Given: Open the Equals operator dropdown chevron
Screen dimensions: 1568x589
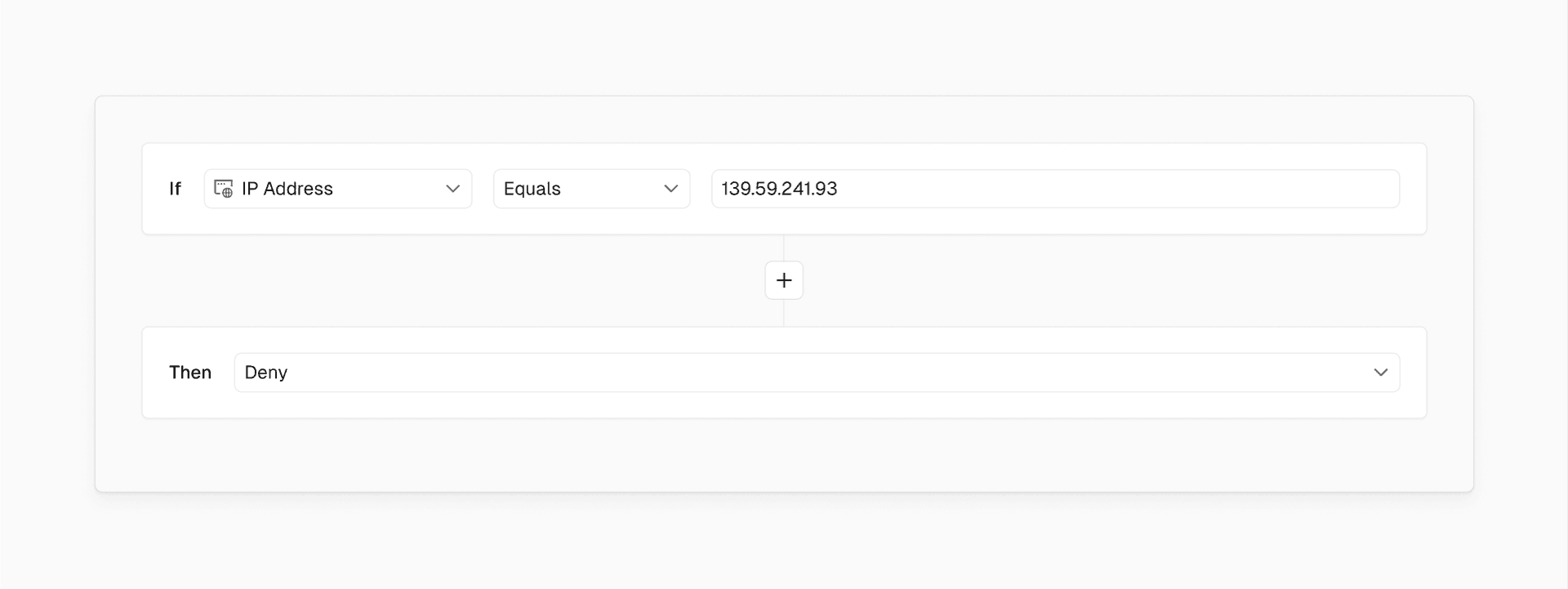Looking at the screenshot, I should tap(671, 189).
